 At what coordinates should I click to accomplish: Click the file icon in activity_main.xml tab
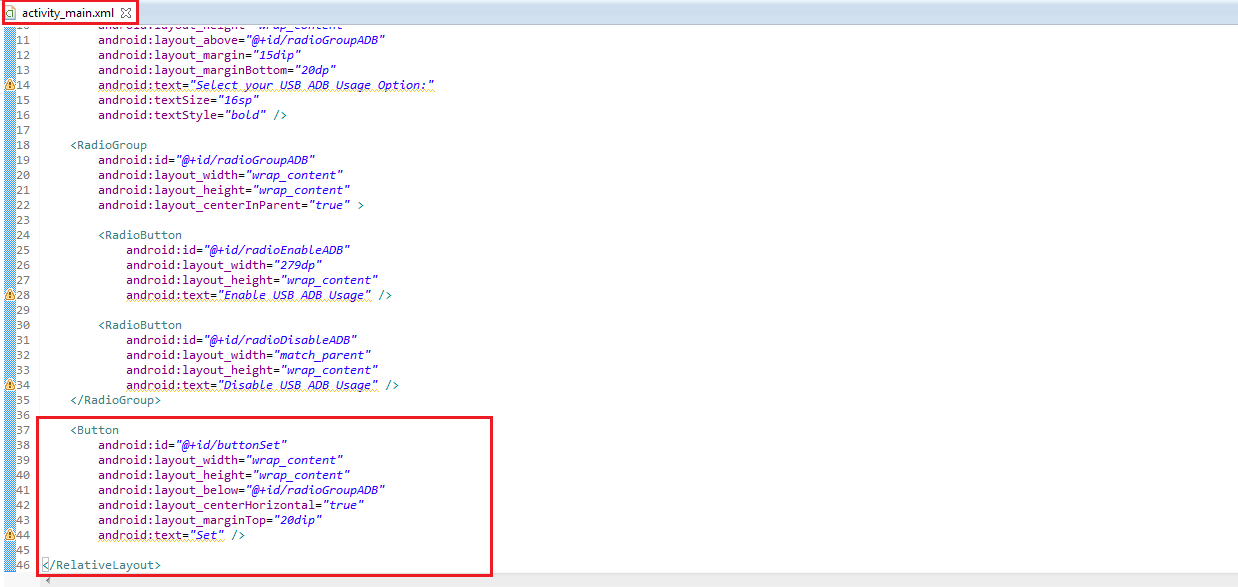coord(11,12)
